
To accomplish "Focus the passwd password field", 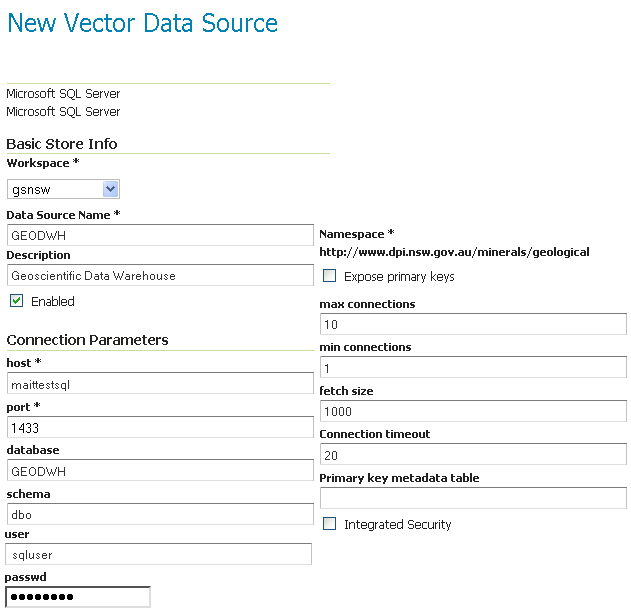I will tap(78, 597).
